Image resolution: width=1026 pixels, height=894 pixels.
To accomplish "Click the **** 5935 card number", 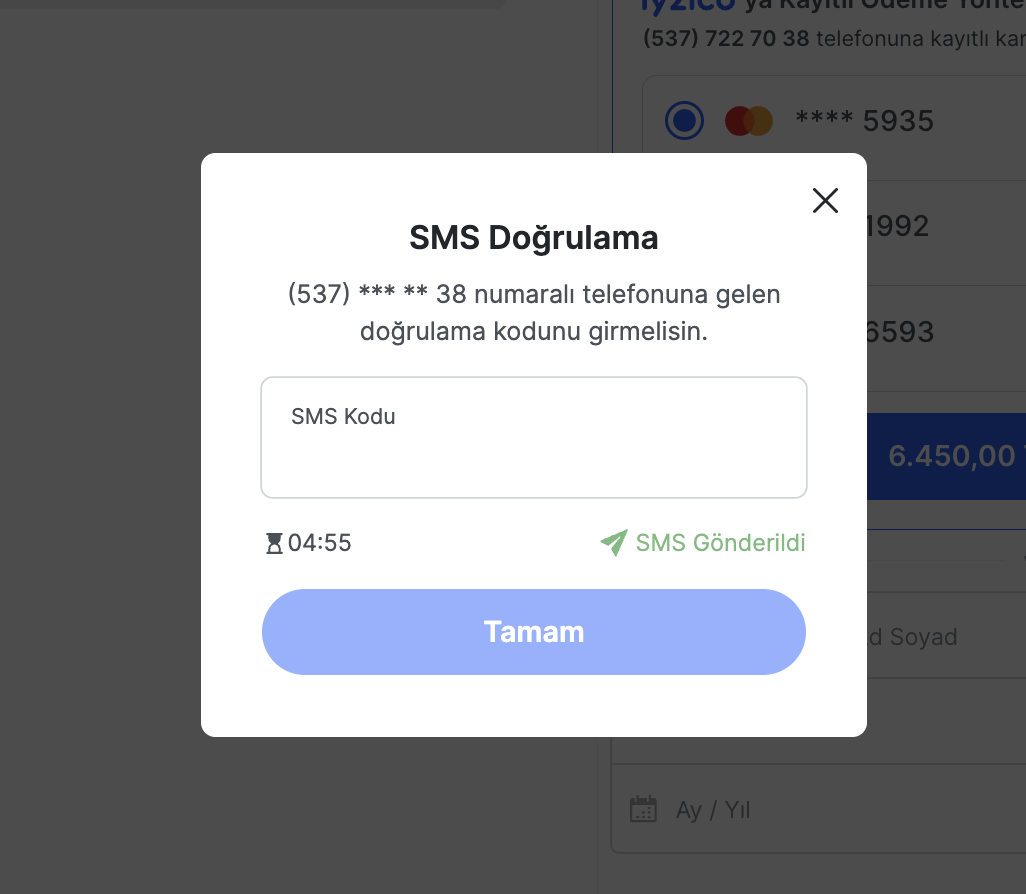I will [x=864, y=121].
